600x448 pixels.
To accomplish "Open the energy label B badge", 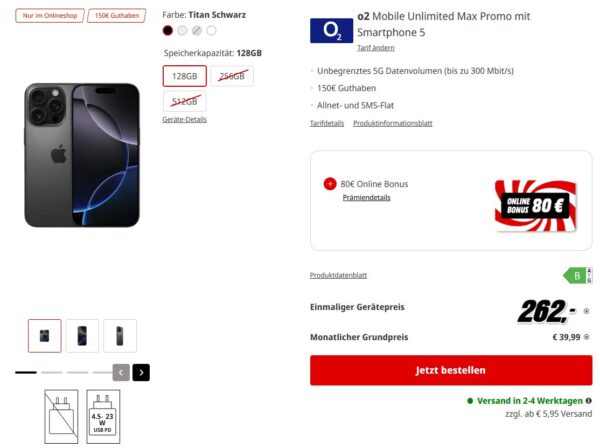I will tap(578, 275).
